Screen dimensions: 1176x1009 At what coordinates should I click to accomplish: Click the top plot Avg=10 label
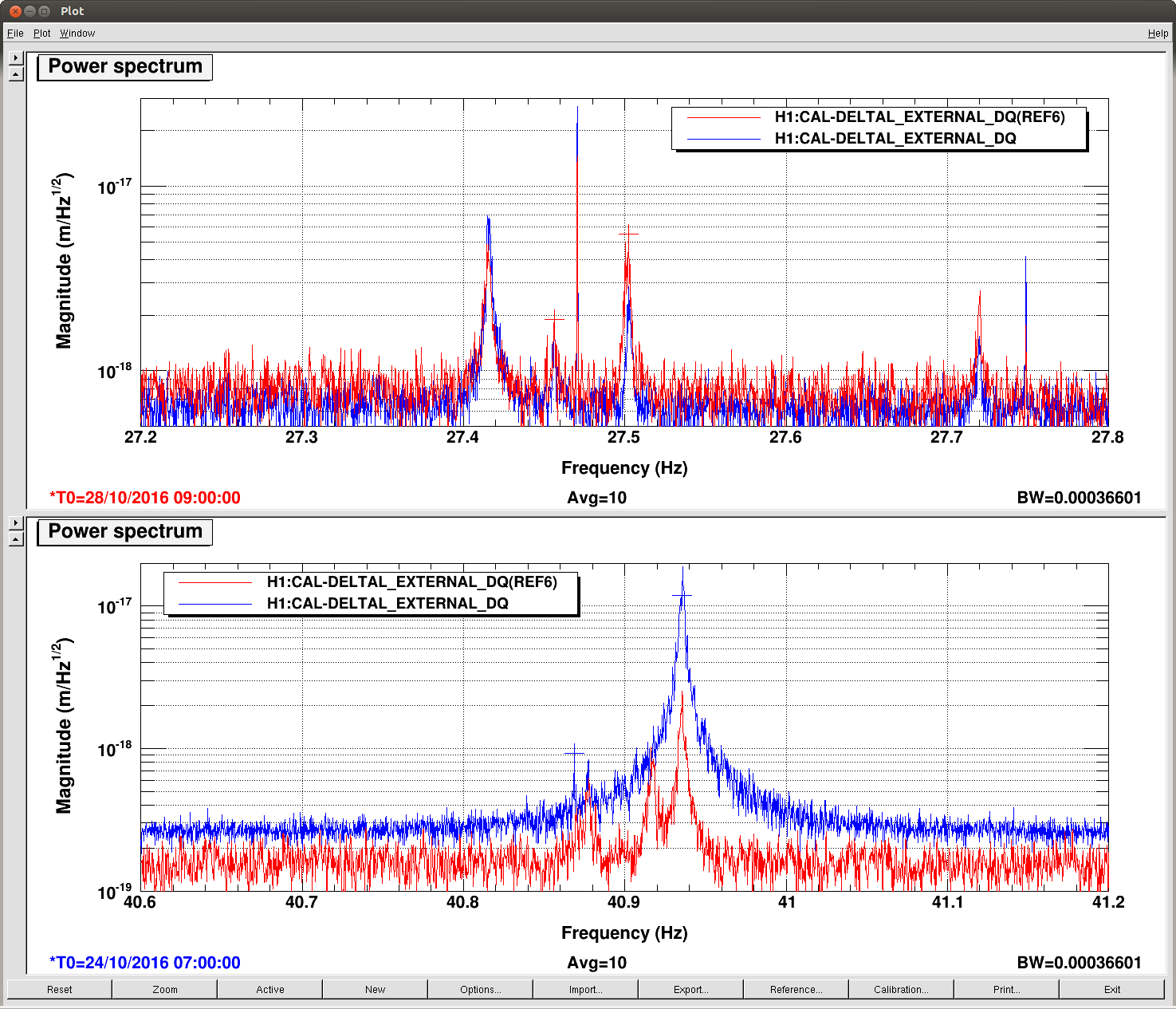pyautogui.click(x=597, y=498)
